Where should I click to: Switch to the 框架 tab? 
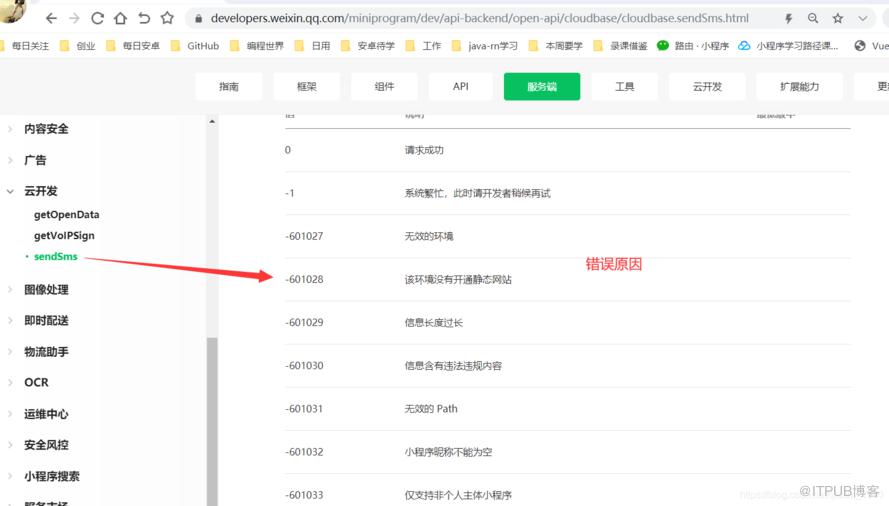click(x=307, y=87)
